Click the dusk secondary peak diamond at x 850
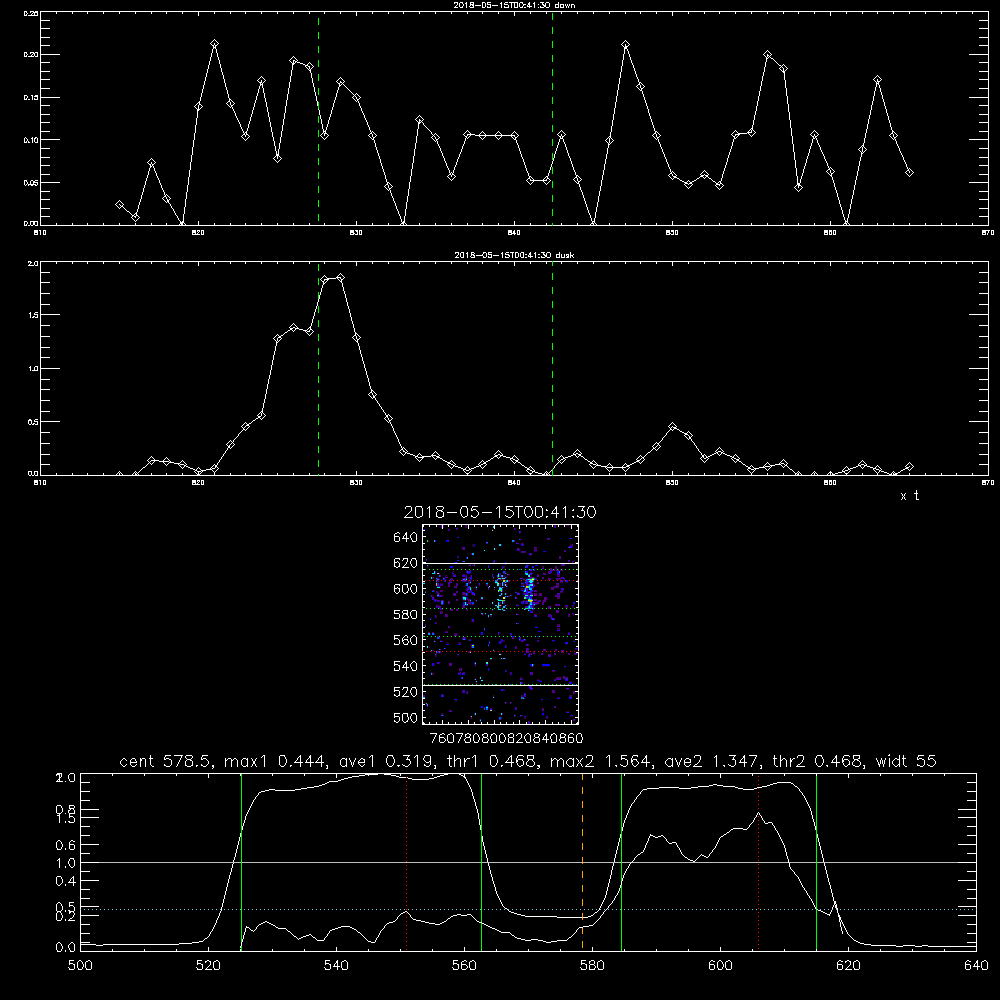This screenshot has width=1000, height=1000. tap(673, 426)
